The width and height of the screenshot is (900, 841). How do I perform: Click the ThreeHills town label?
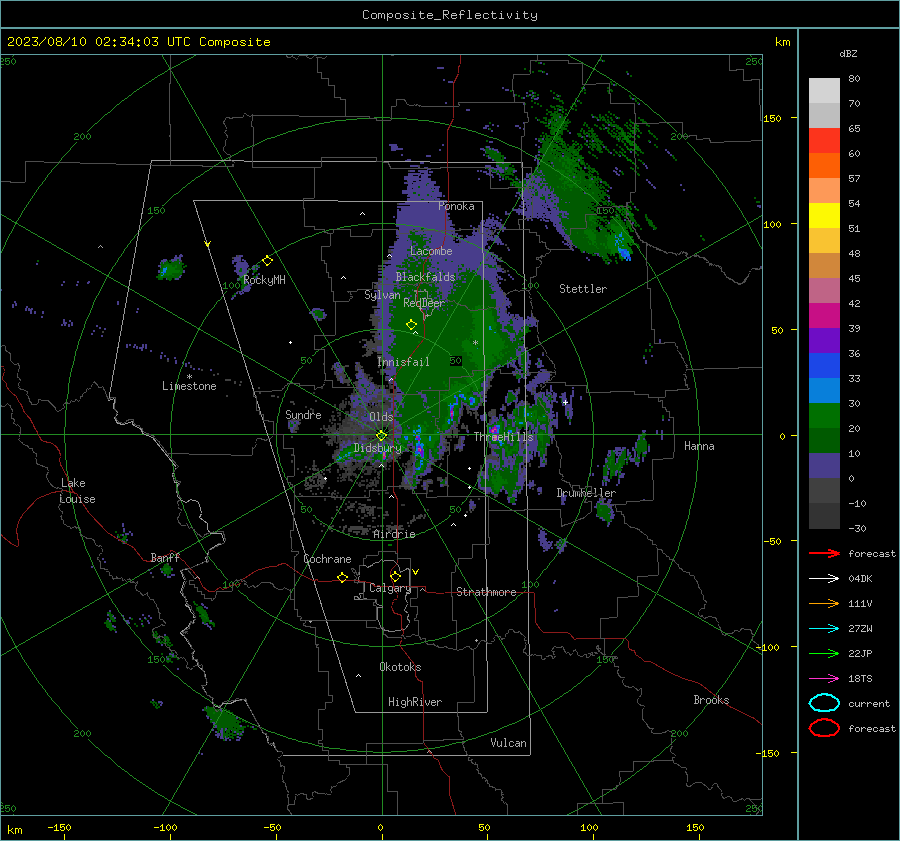click(503, 437)
